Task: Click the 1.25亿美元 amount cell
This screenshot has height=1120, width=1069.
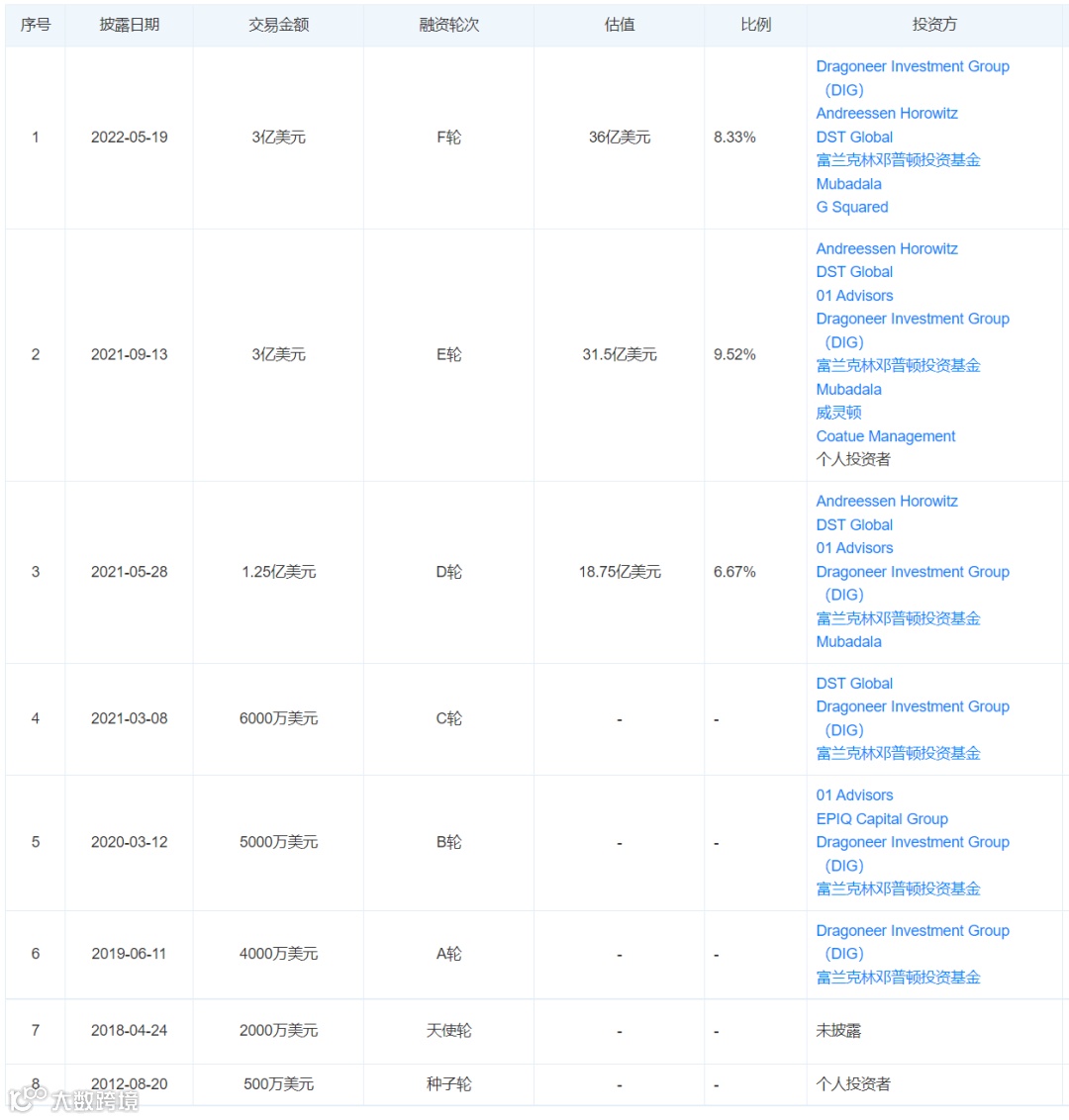Action: pos(279,572)
